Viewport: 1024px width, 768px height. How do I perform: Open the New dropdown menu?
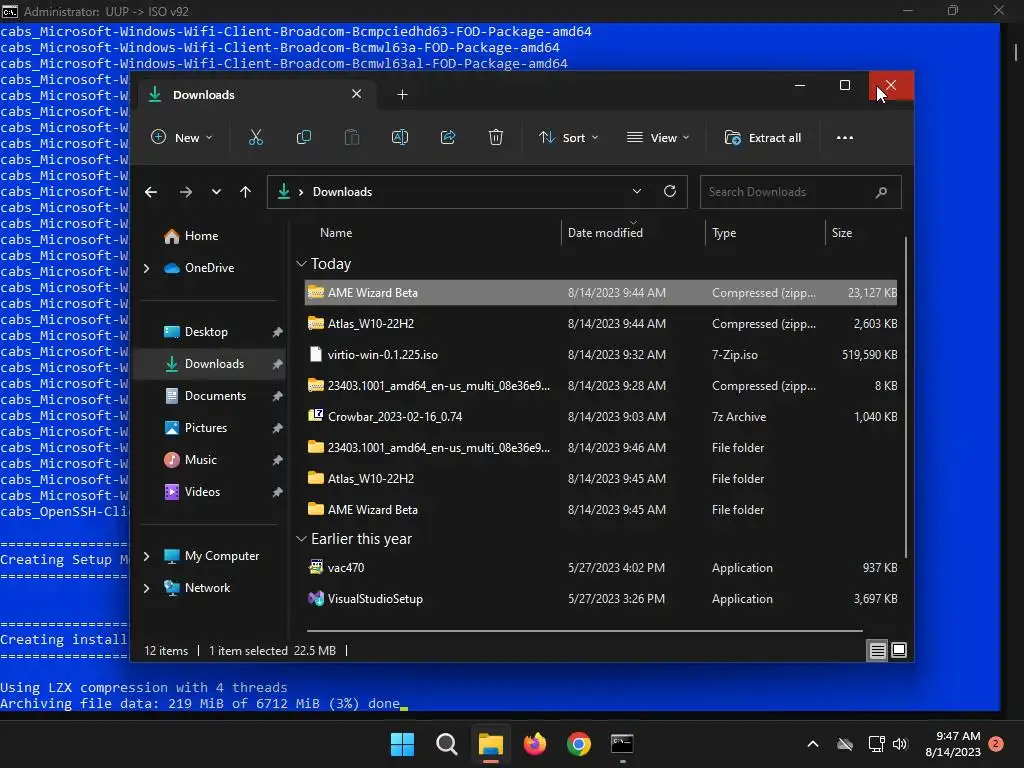click(182, 138)
